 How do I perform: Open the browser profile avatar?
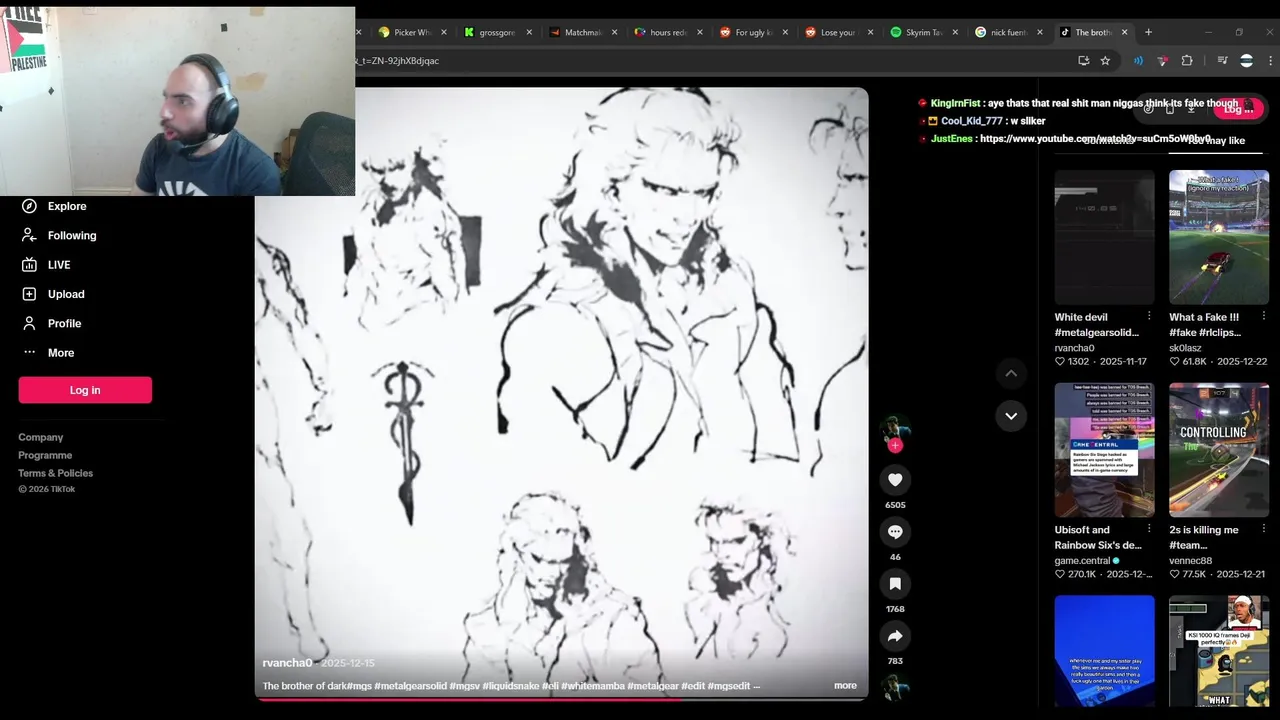tap(1246, 61)
